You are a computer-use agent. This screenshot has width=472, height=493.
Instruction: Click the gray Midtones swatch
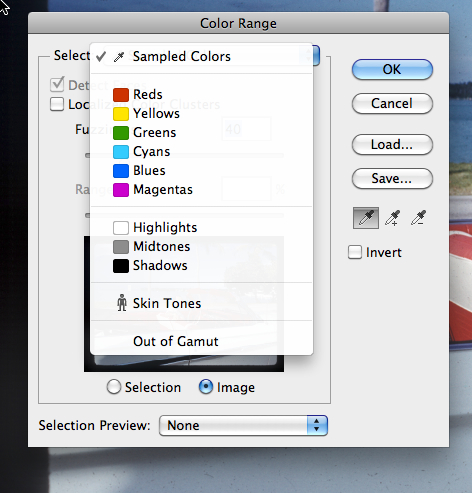tap(121, 247)
